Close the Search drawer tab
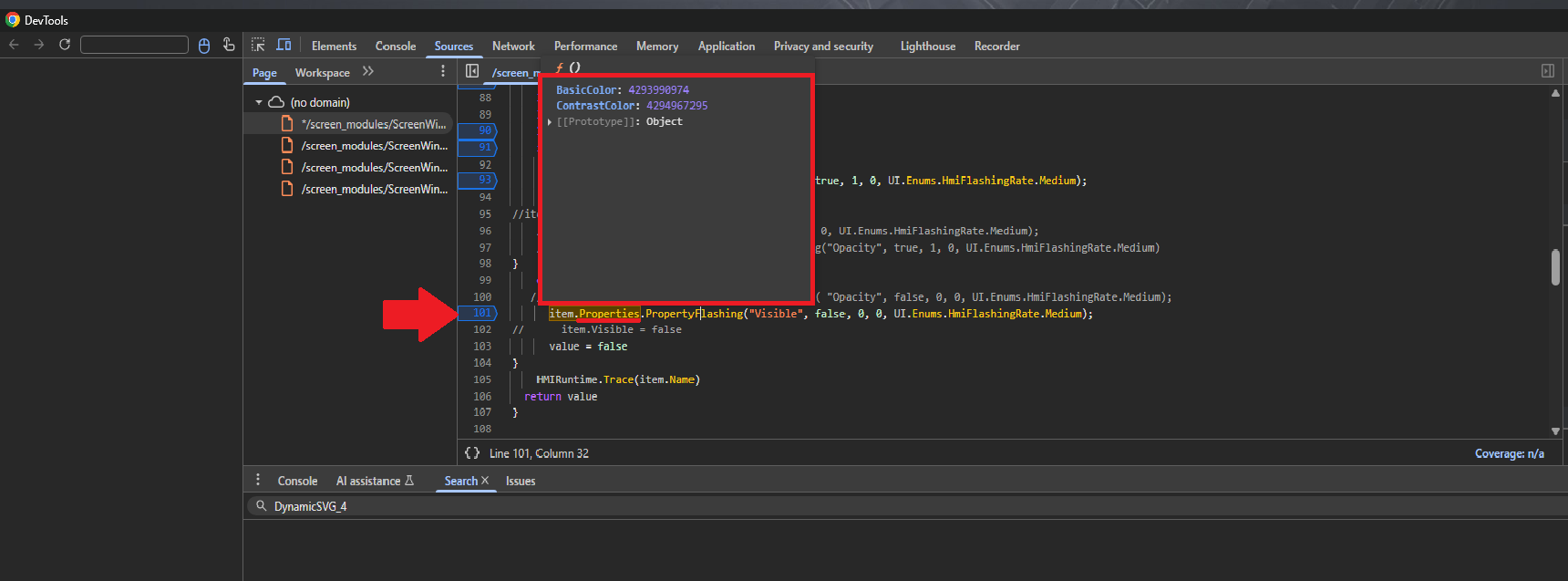This screenshot has height=581, width=1568. point(485,481)
